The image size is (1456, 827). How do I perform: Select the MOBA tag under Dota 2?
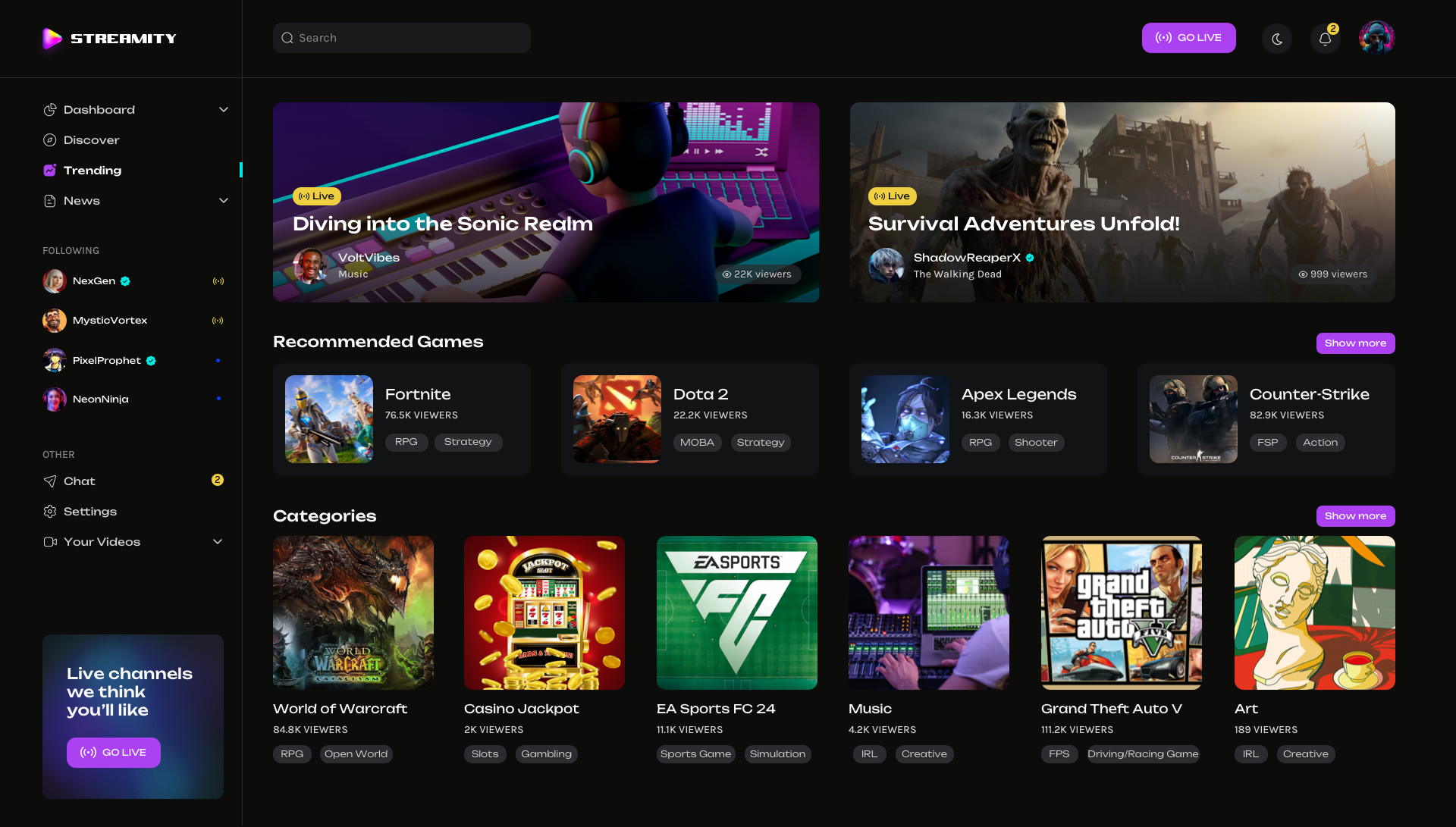(697, 442)
